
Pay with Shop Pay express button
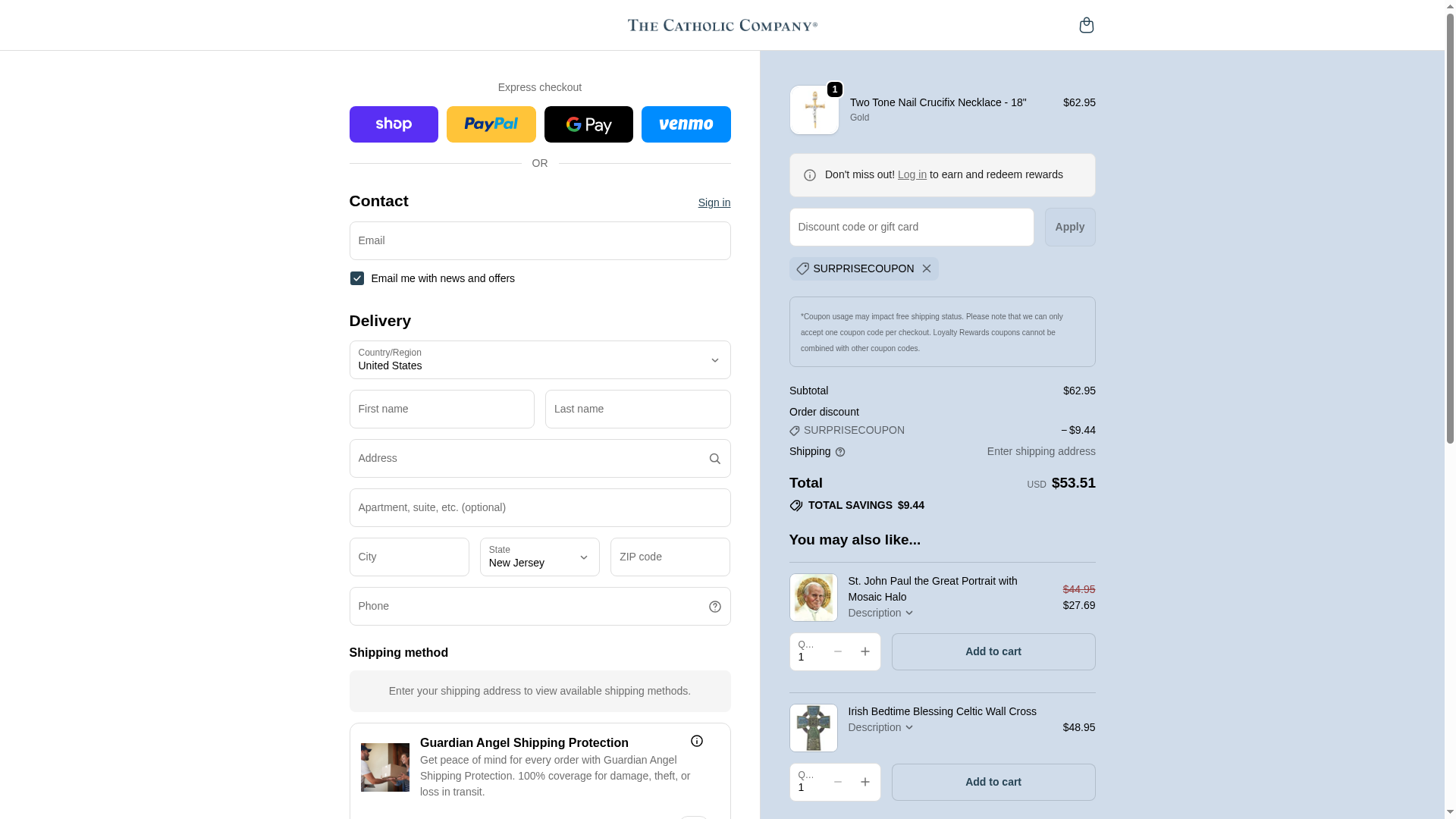pyautogui.click(x=394, y=124)
